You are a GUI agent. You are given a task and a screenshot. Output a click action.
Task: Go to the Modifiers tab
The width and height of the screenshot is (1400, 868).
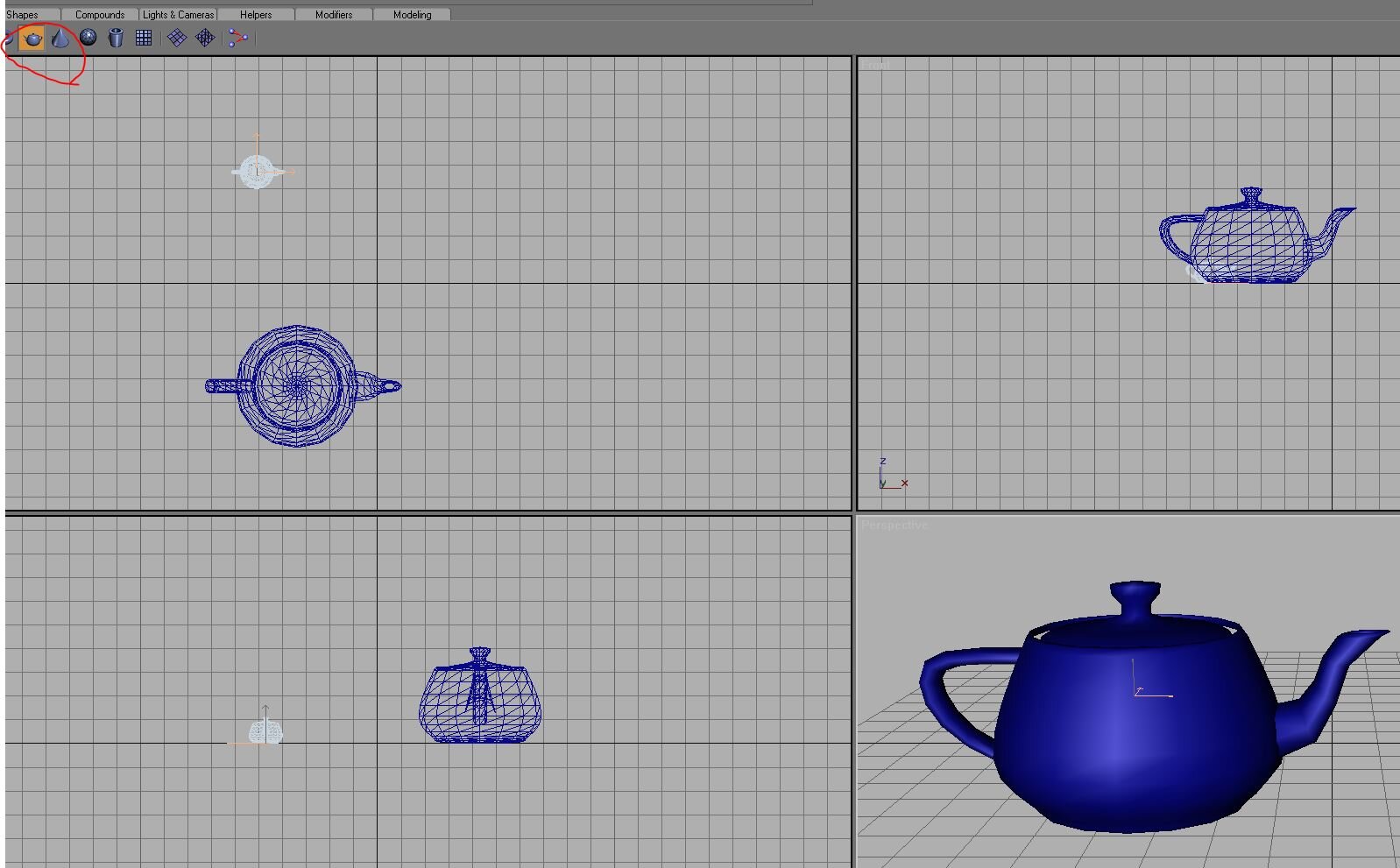coord(334,14)
